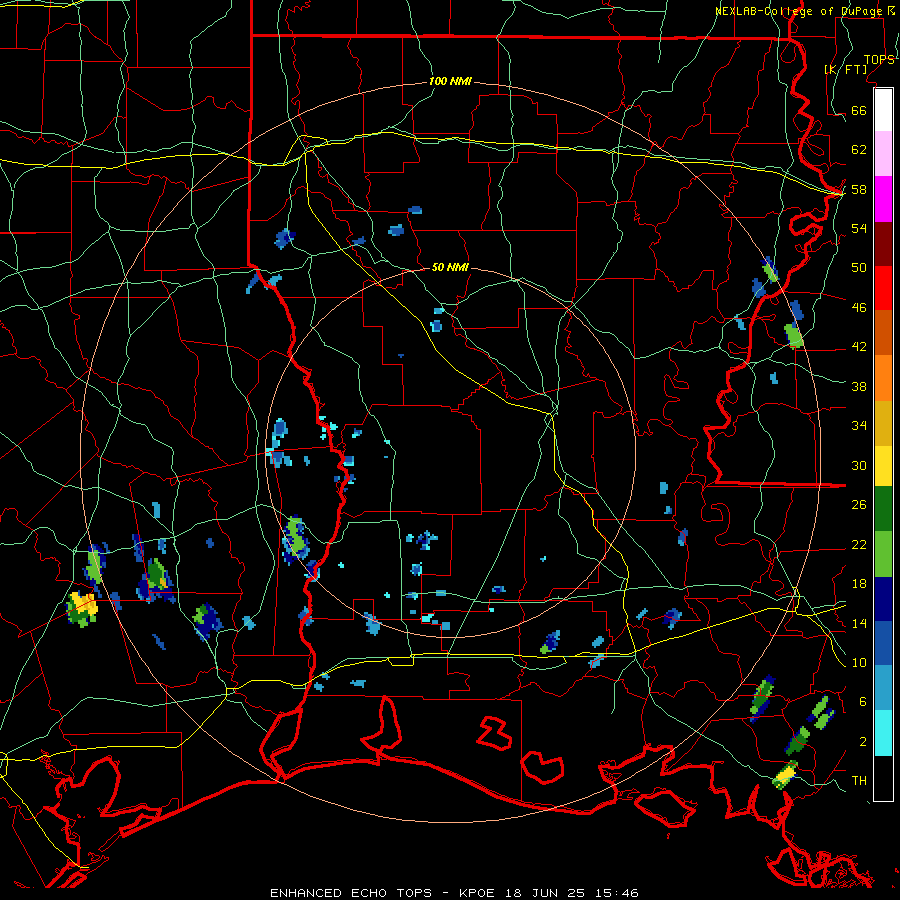Click the legend value "62"

[x=859, y=149]
